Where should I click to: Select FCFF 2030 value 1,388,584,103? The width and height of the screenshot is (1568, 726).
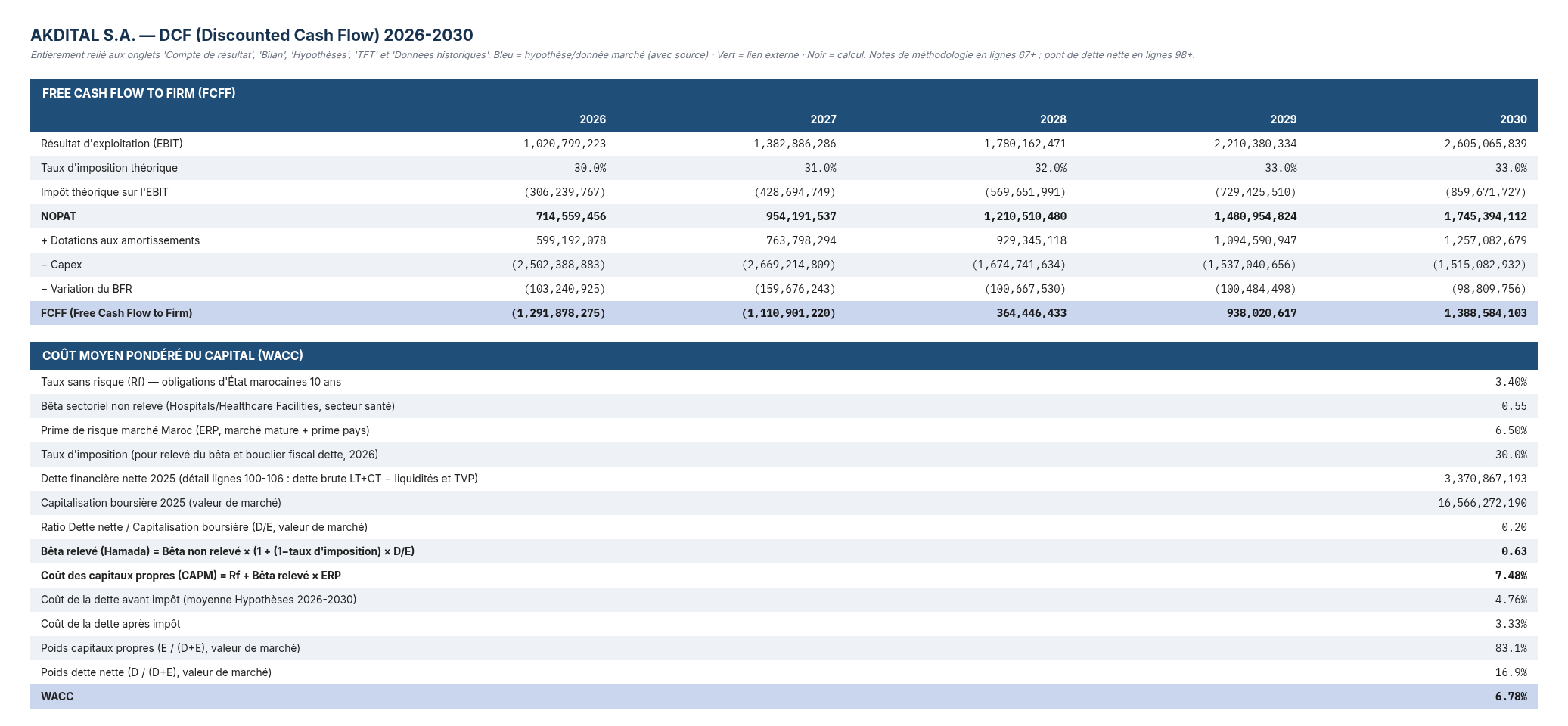(x=1486, y=313)
